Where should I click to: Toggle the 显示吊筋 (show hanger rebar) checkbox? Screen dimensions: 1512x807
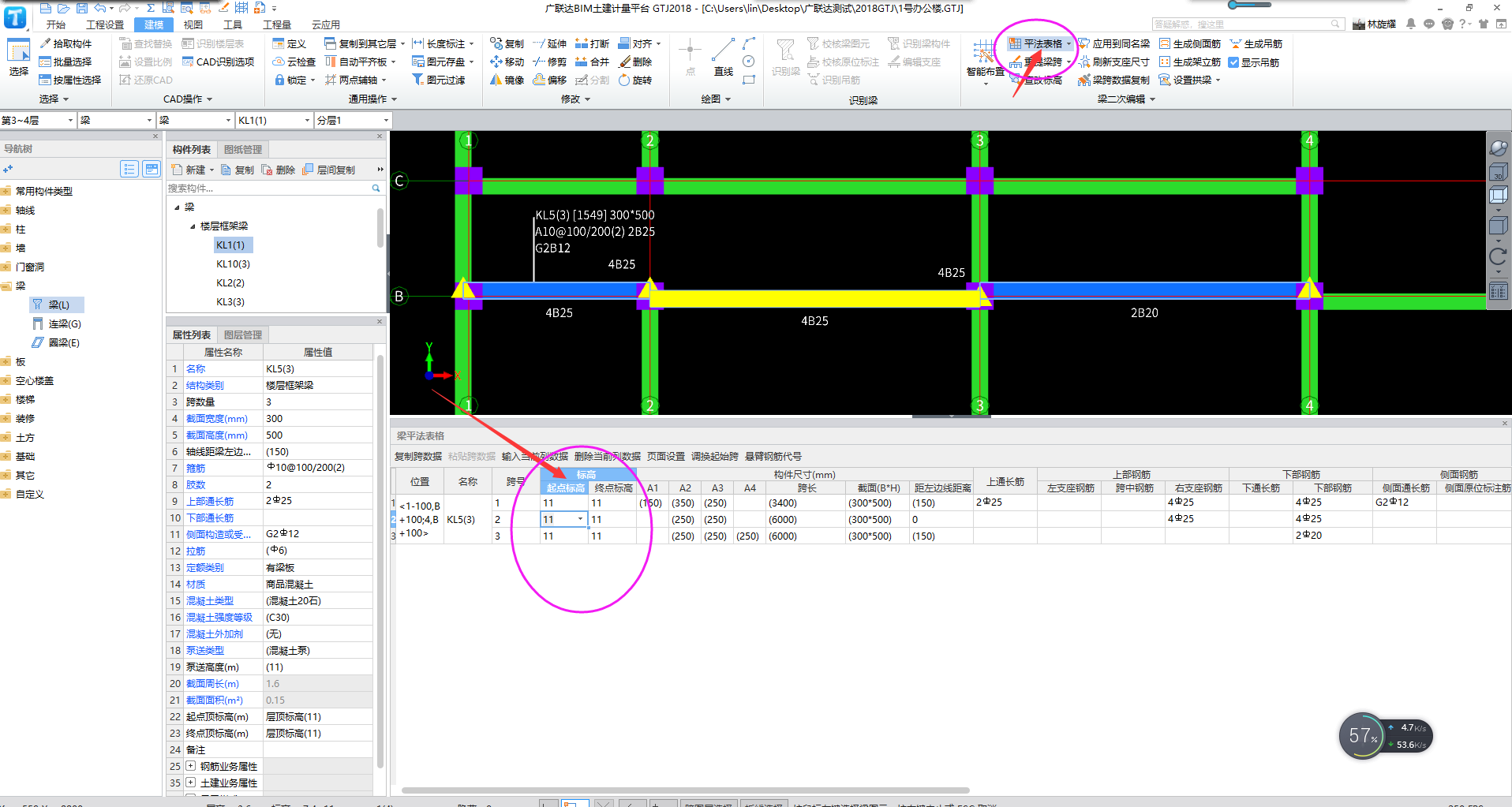(1233, 62)
